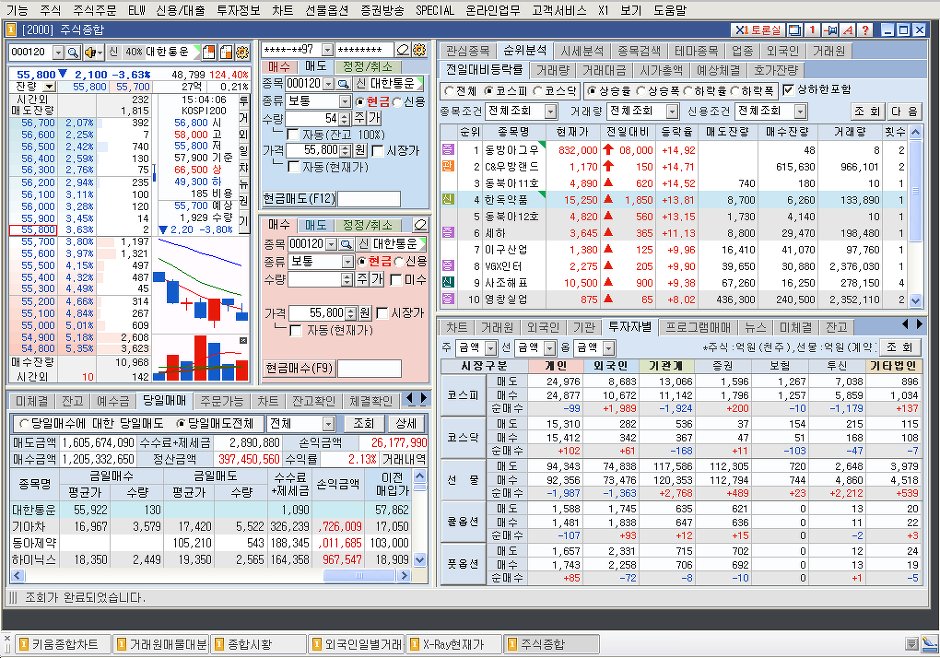Click the red 'A' font icon
This screenshot has height=658, width=940.
tap(848, 30)
